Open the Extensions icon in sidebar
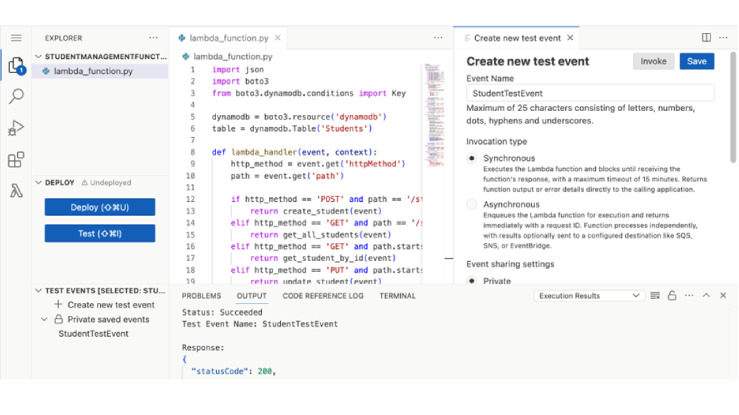The image size is (739, 415). 16,160
